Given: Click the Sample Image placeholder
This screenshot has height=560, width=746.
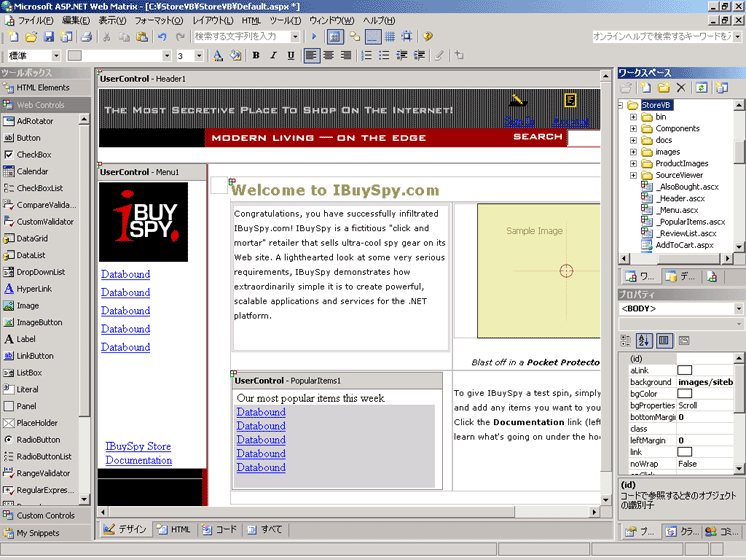Looking at the screenshot, I should 539,271.
